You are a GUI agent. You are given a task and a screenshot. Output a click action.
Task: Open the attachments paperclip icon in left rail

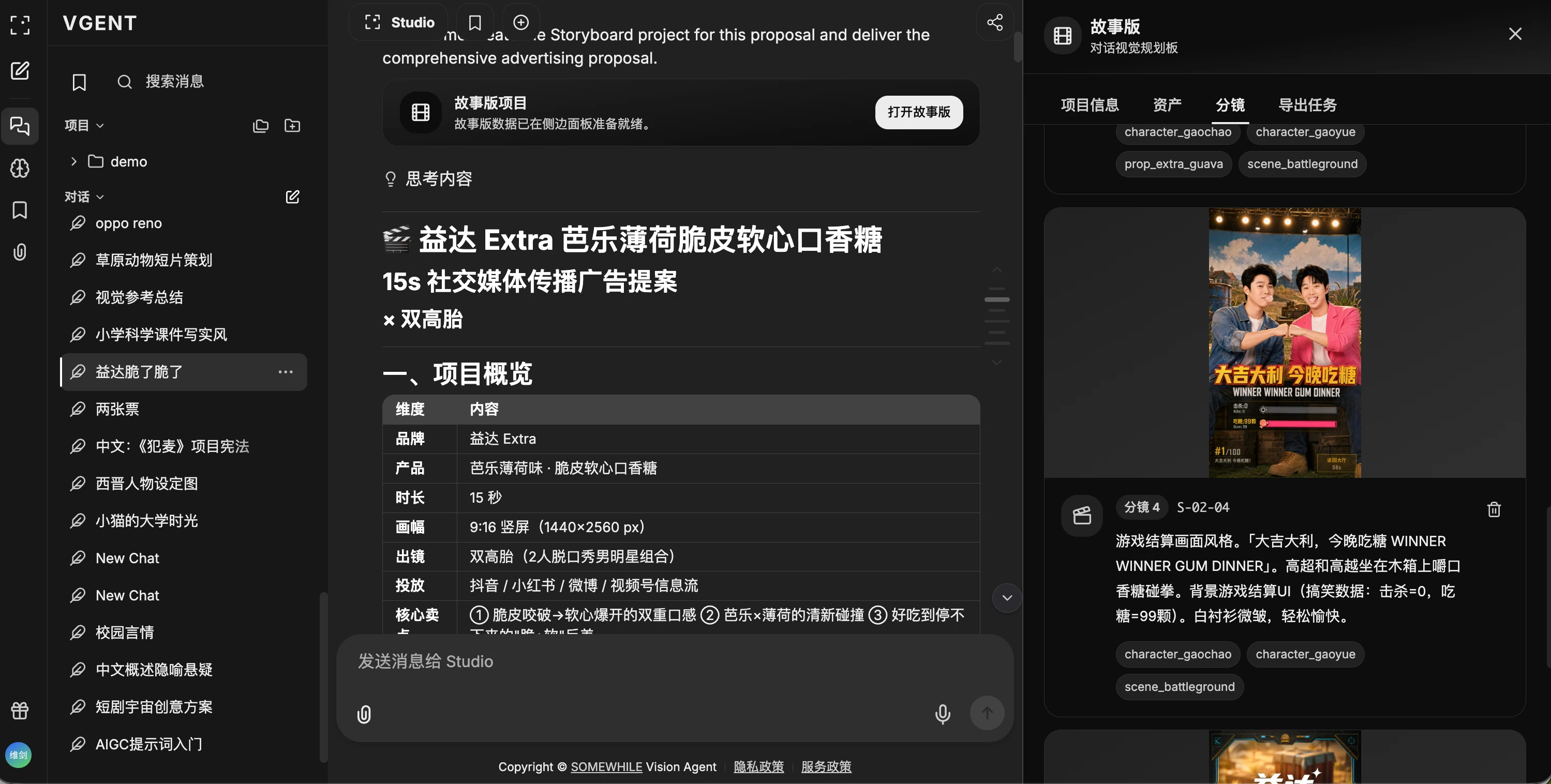pos(20,251)
